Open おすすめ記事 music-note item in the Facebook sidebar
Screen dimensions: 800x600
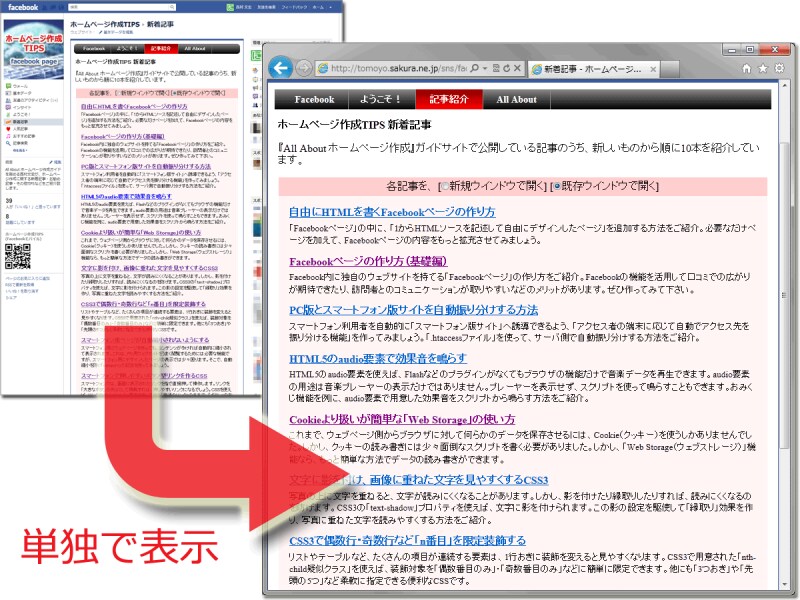[20, 136]
